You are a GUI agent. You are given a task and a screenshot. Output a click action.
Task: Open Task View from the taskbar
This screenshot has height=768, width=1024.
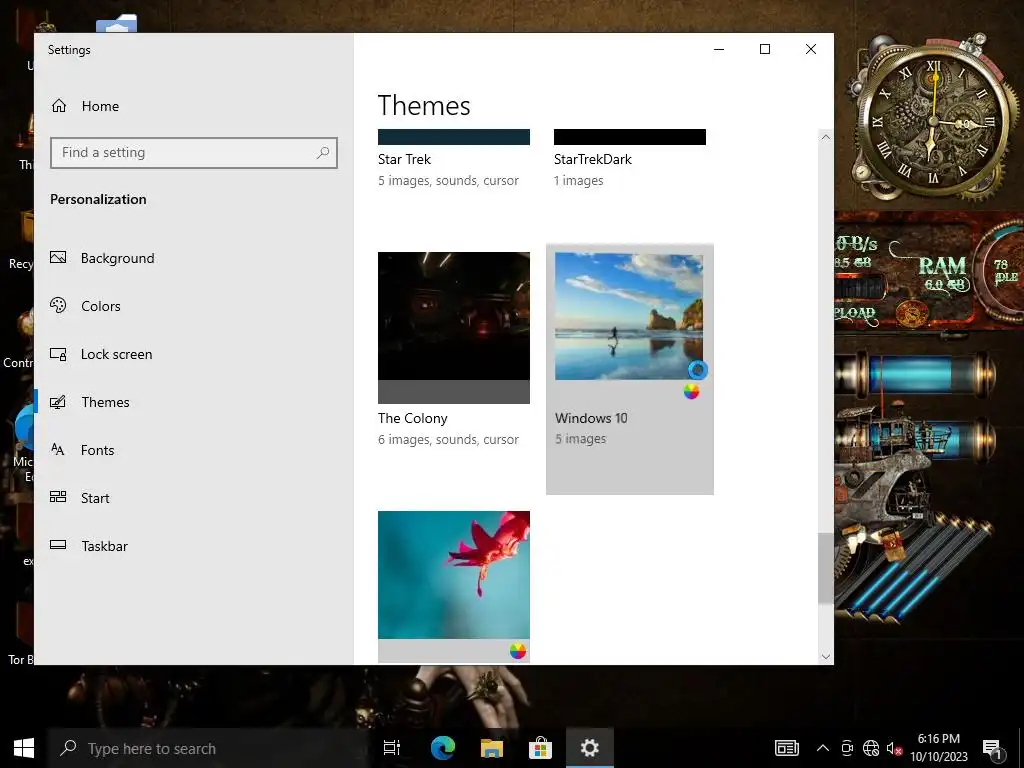(392, 748)
